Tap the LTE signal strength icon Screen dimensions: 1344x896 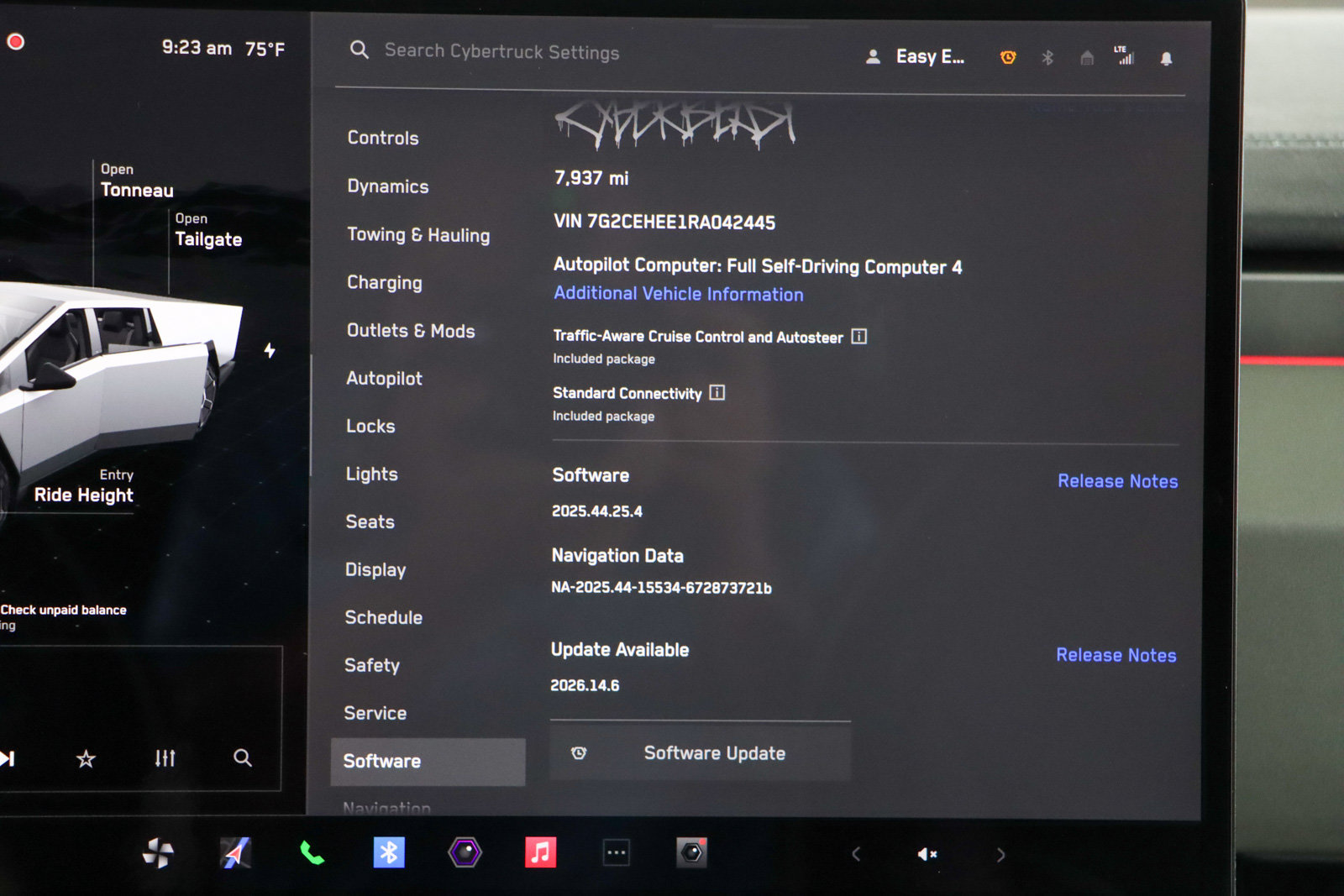[x=1124, y=55]
